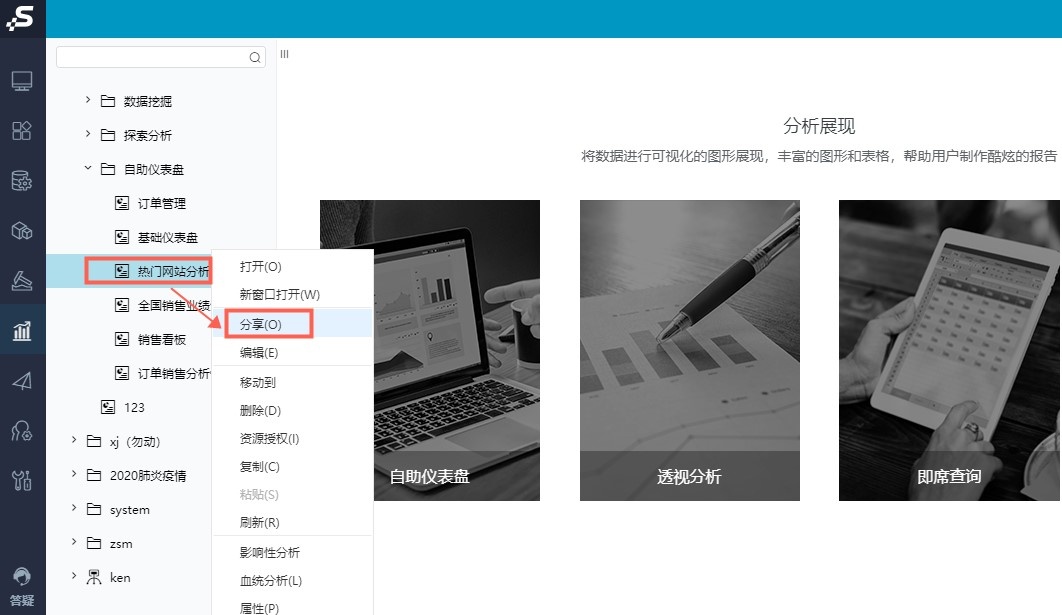
Task: Select 销售看板 in the tree
Action: click(162, 340)
